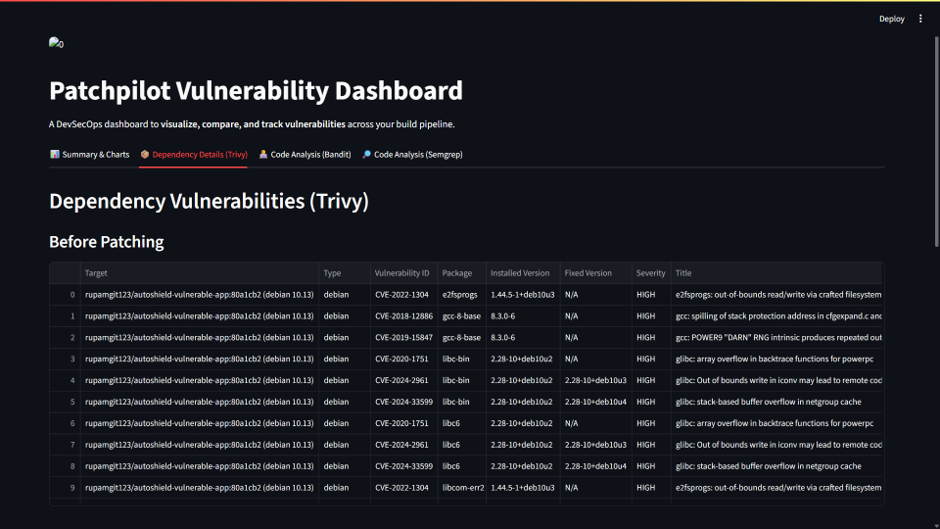The height and width of the screenshot is (529, 940).
Task: Select the e2fsprogs package cell in row 0
Action: 462,294
